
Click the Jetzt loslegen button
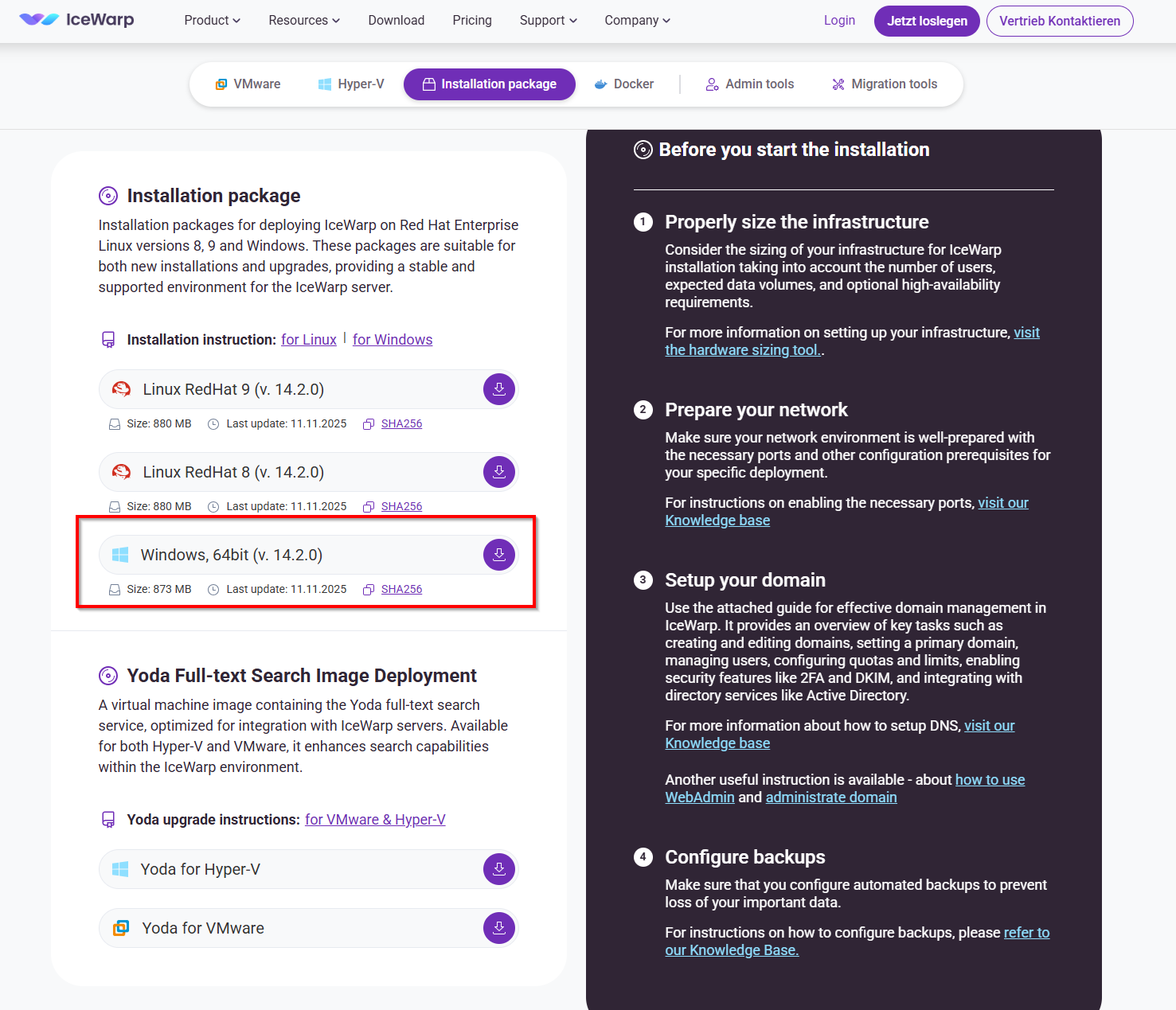click(927, 21)
